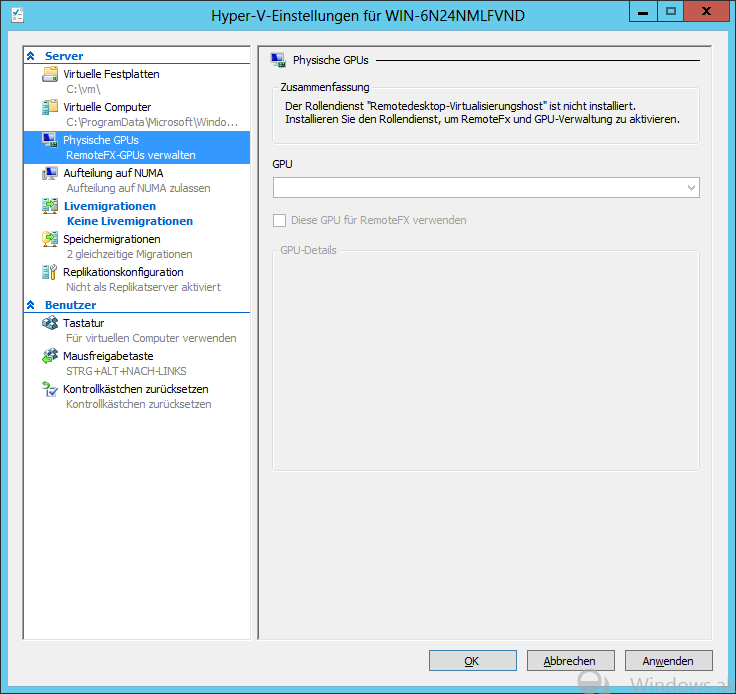Click the Kontrollkästchen zurücksetzen icon

pos(50,390)
